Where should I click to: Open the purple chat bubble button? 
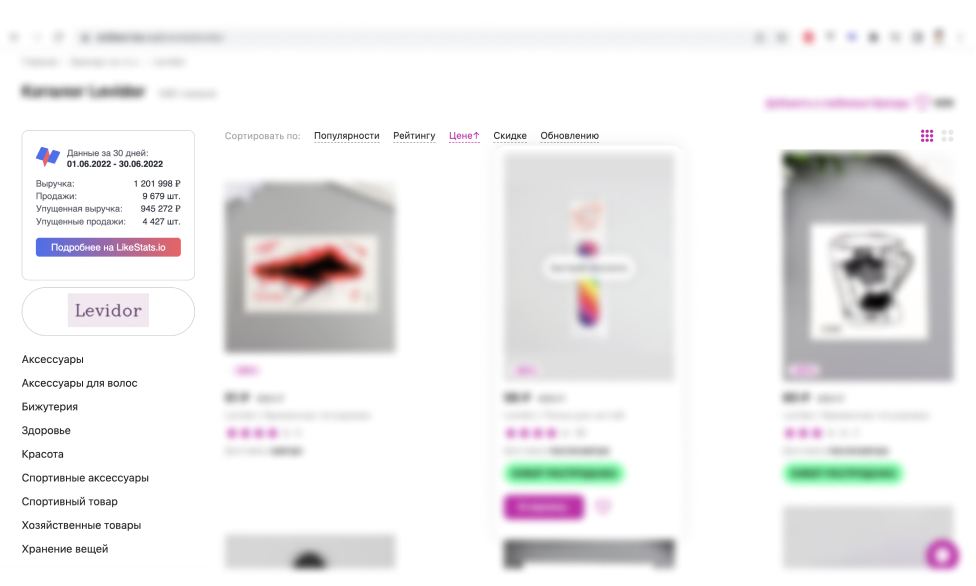click(942, 554)
